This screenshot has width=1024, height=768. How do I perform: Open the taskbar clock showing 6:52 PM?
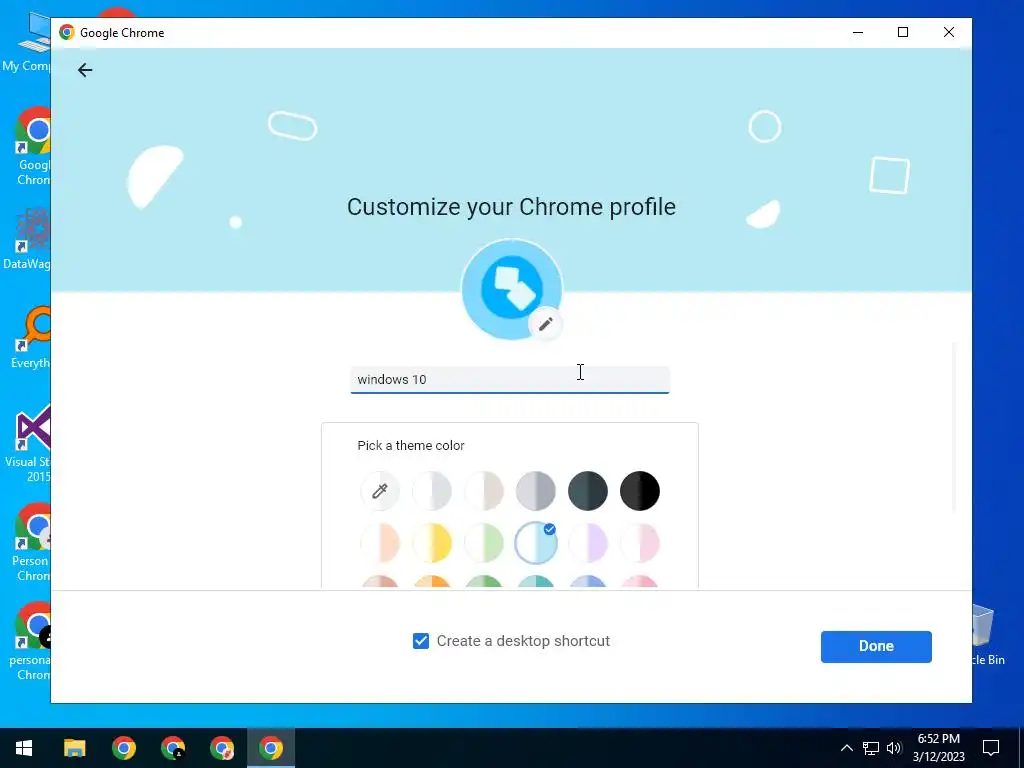click(x=938, y=748)
